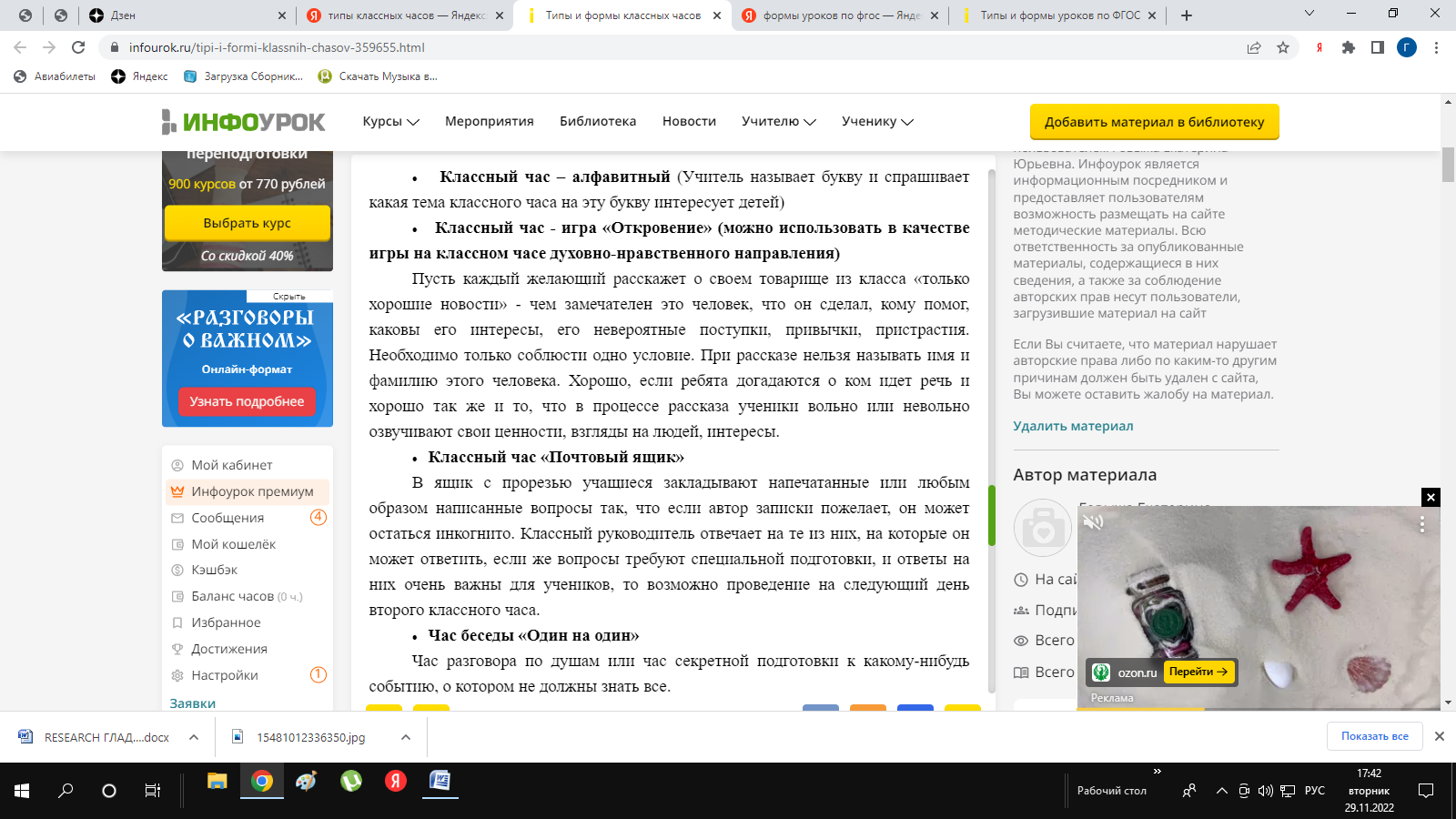
Task: Open the video ad options menu
Action: click(1422, 525)
